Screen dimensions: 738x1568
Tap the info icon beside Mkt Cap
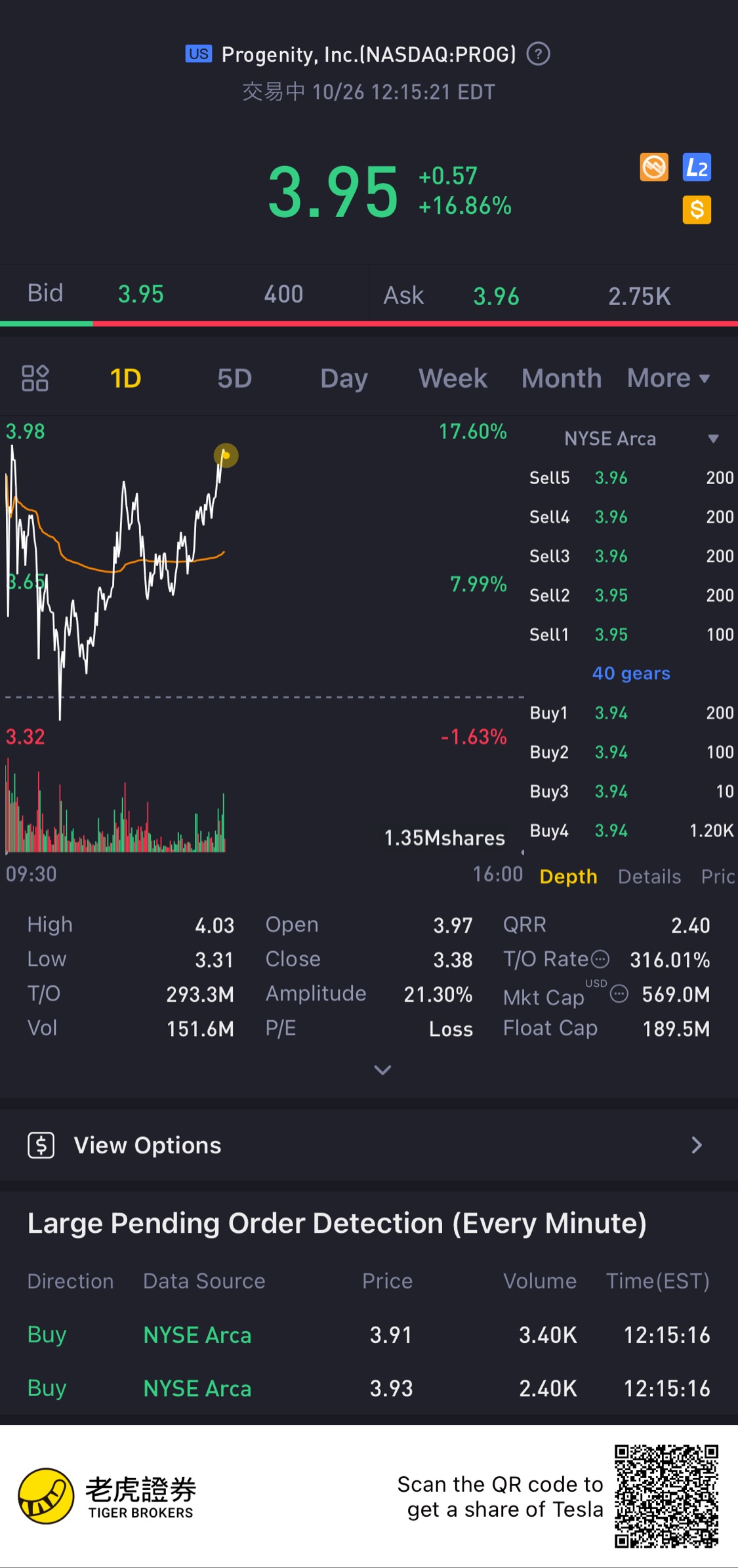(619, 994)
